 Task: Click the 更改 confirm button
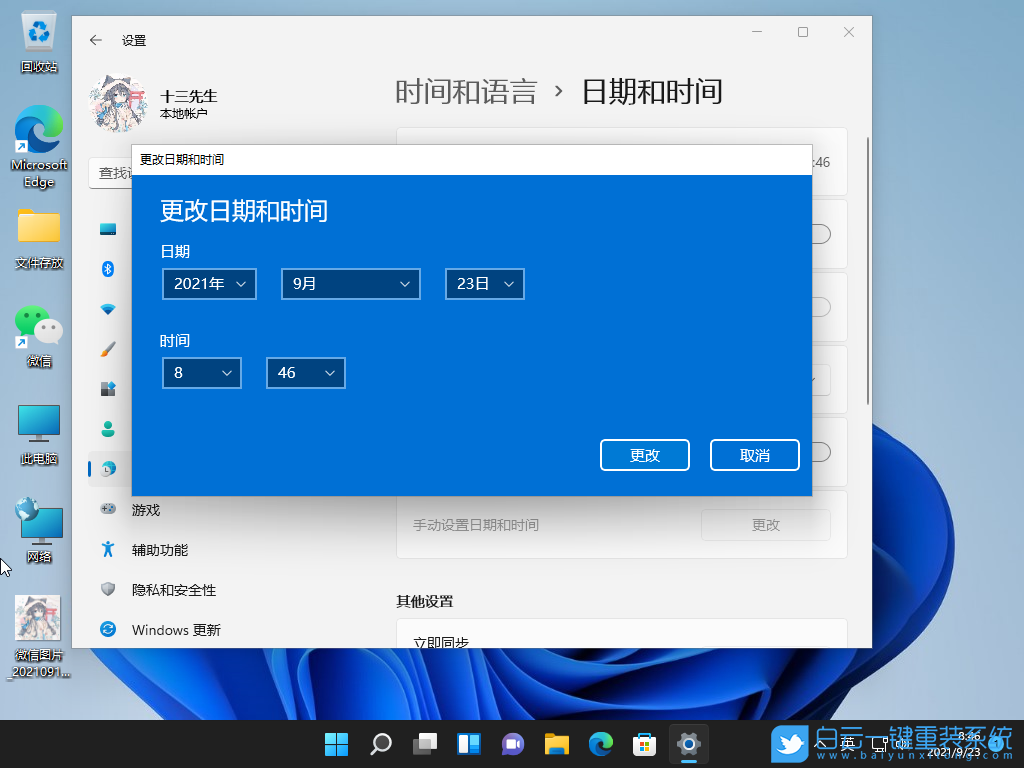645,455
